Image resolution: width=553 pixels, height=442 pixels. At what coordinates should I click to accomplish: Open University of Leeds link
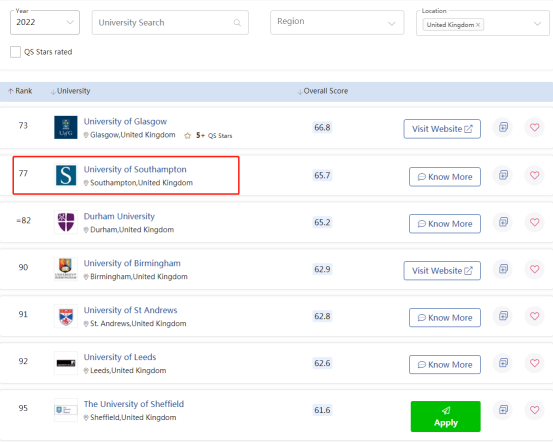(x=120, y=357)
